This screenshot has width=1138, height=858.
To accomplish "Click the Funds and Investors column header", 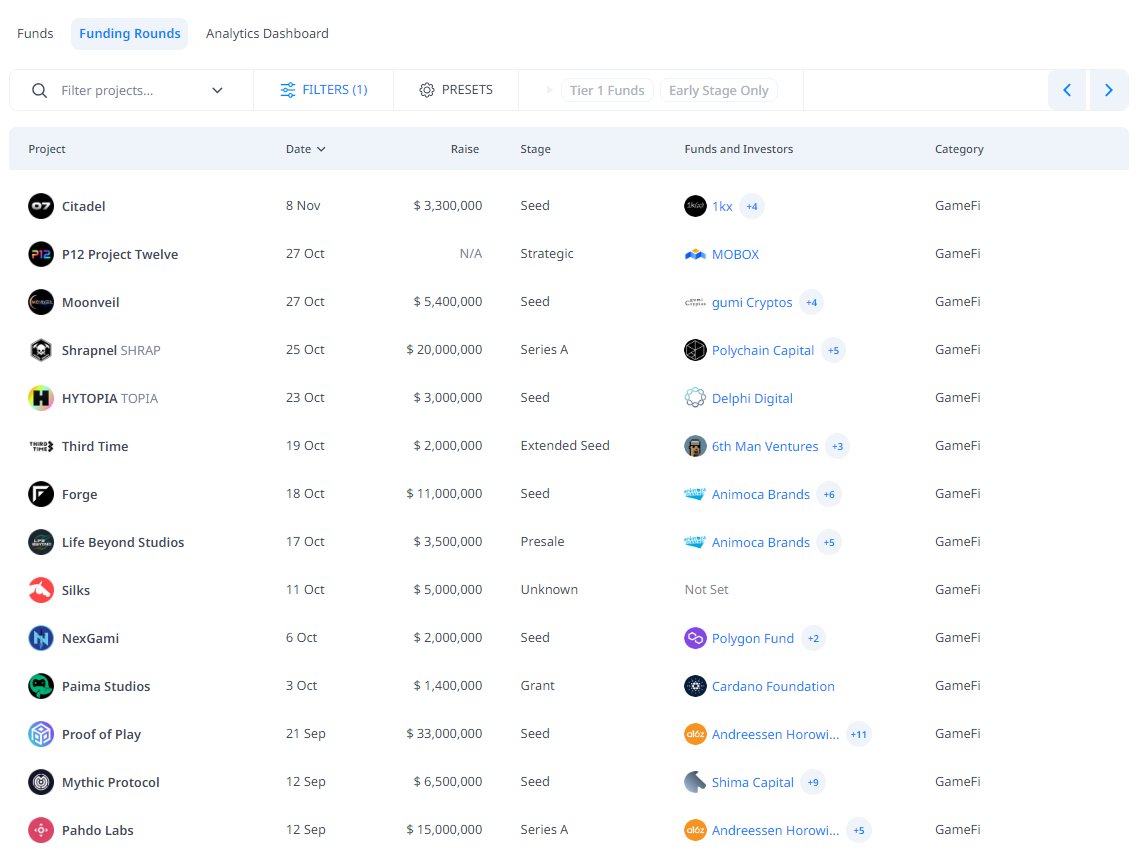I will coord(738,149).
